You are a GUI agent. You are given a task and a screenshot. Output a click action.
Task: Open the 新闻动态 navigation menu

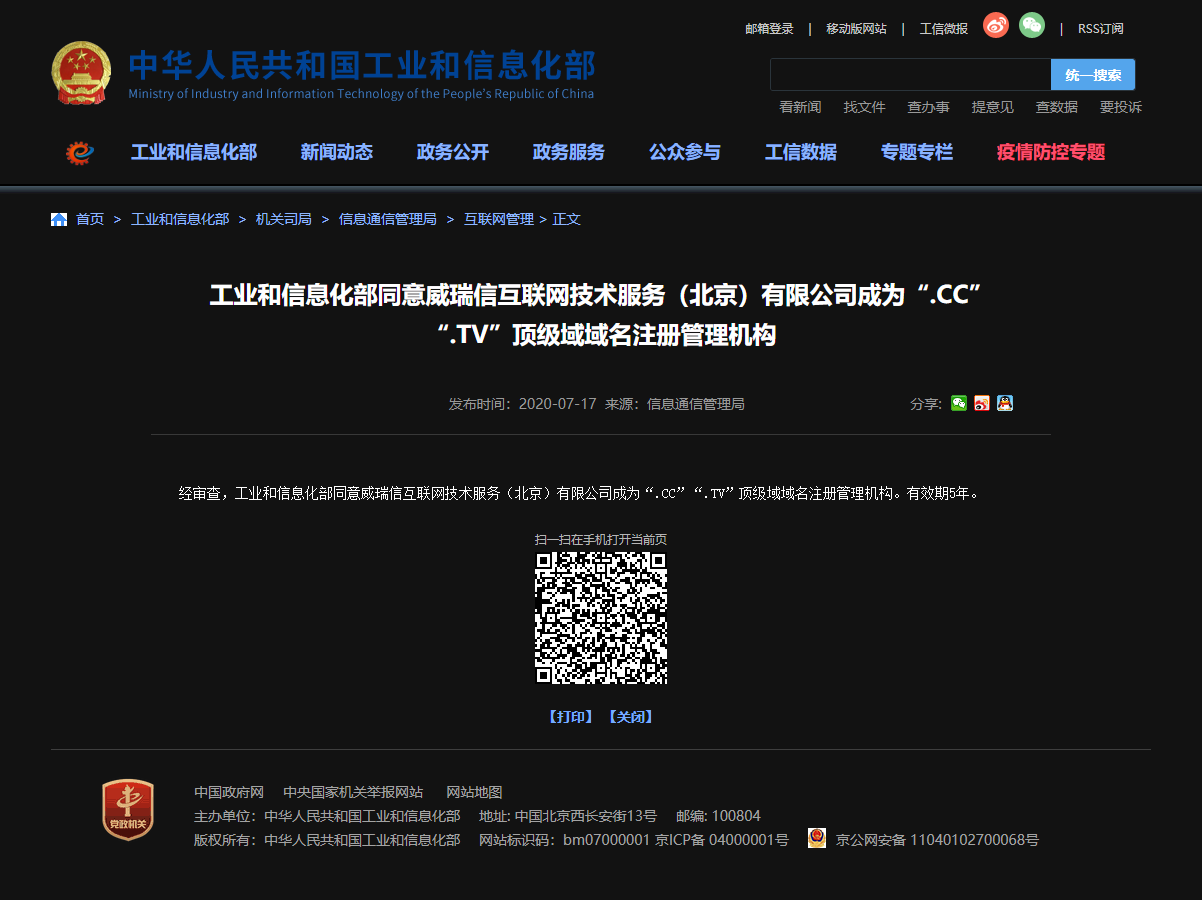coord(337,152)
